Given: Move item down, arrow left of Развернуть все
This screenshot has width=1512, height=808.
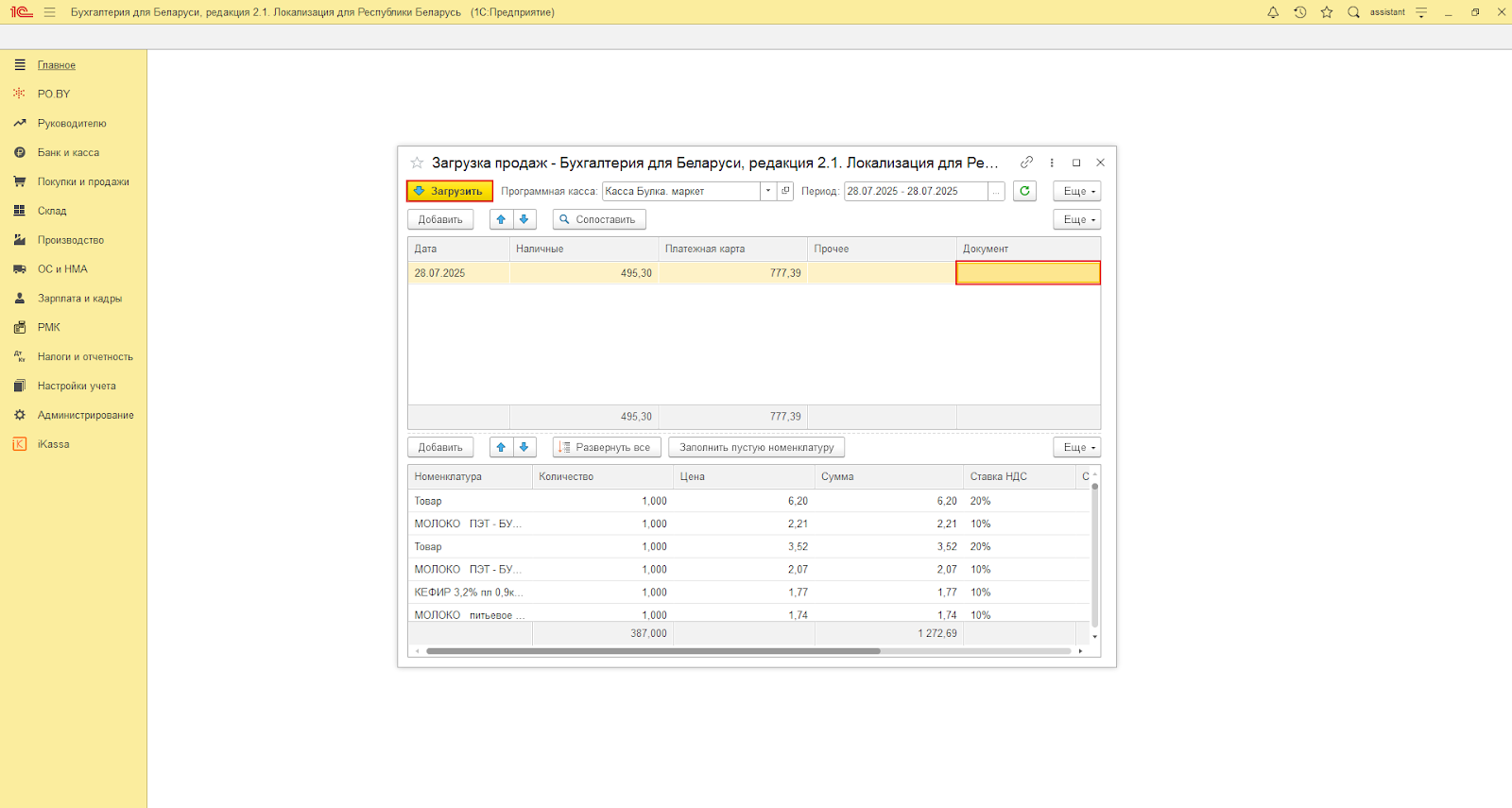Looking at the screenshot, I should tap(524, 447).
